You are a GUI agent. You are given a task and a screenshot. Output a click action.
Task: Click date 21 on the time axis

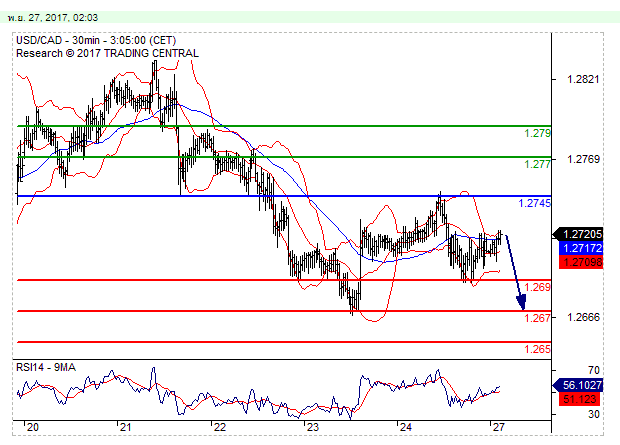[x=125, y=427]
